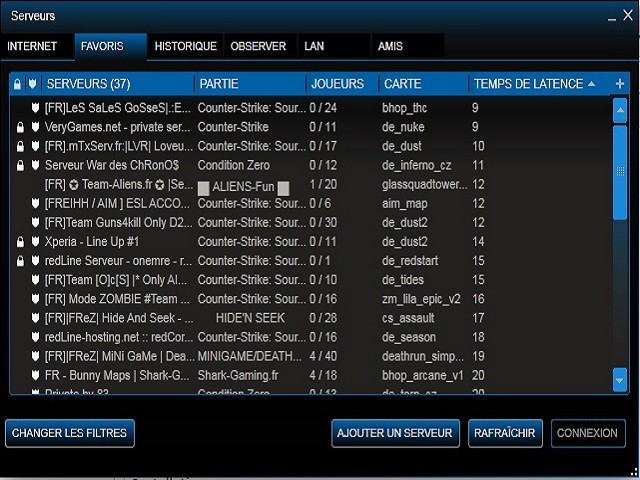Click lock icon beside VeryGames.net private server
This screenshot has width=640, height=480.
[20, 127]
